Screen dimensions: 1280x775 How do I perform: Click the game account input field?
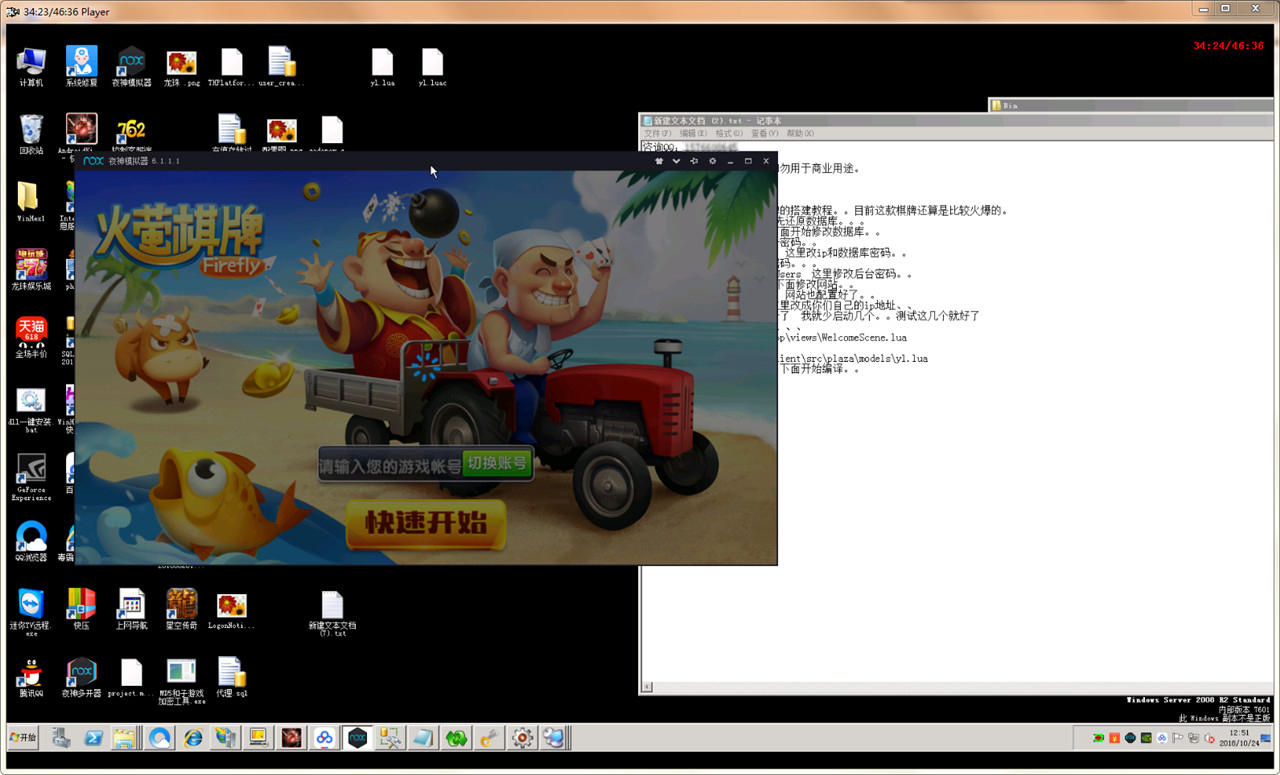coord(390,465)
